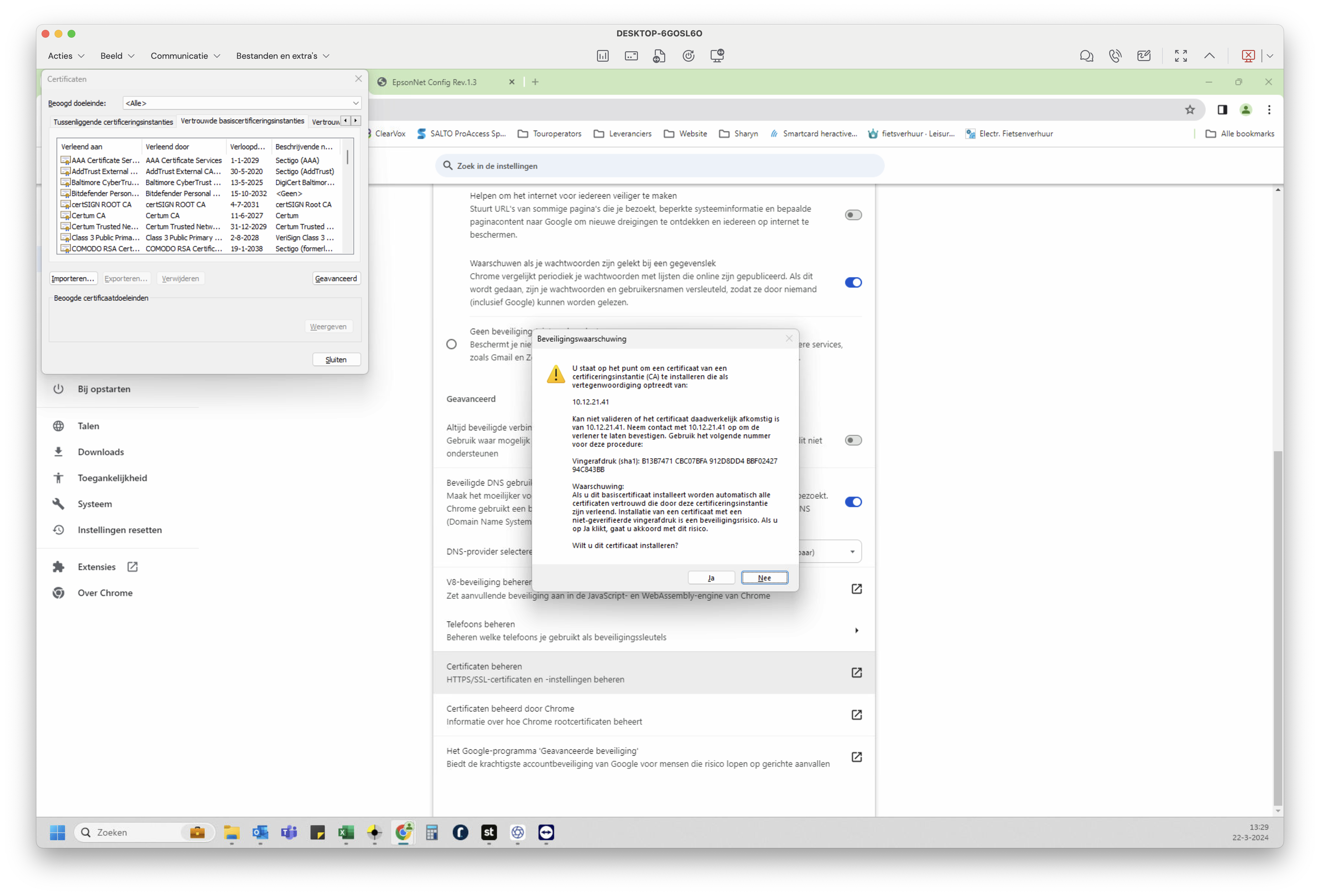Click 'Nee' in Beveiligingswaarschuwing dialog

click(x=765, y=578)
